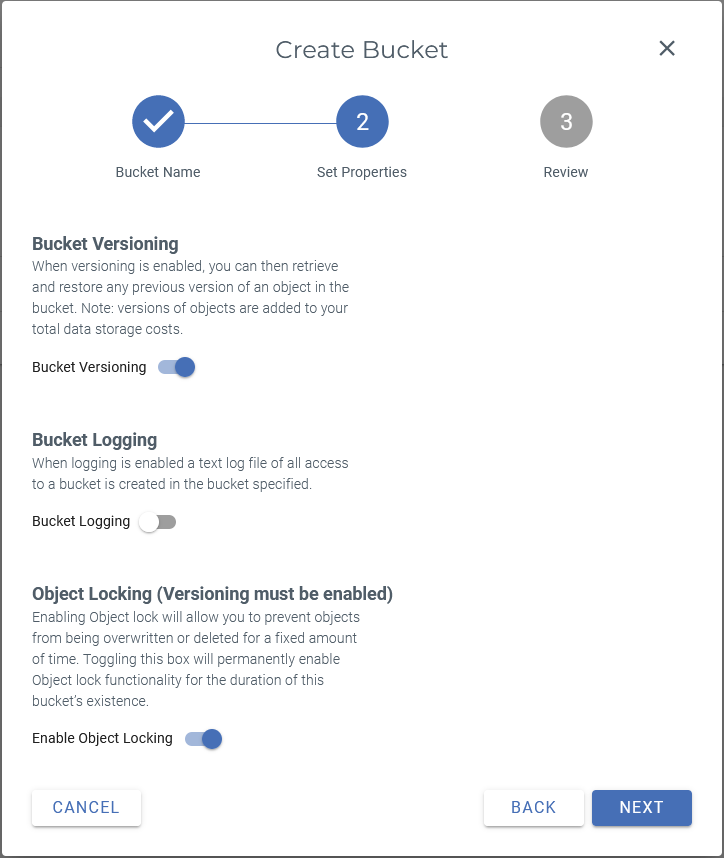724x858 pixels.
Task: Click the step 2 circle icon
Action: [362, 122]
